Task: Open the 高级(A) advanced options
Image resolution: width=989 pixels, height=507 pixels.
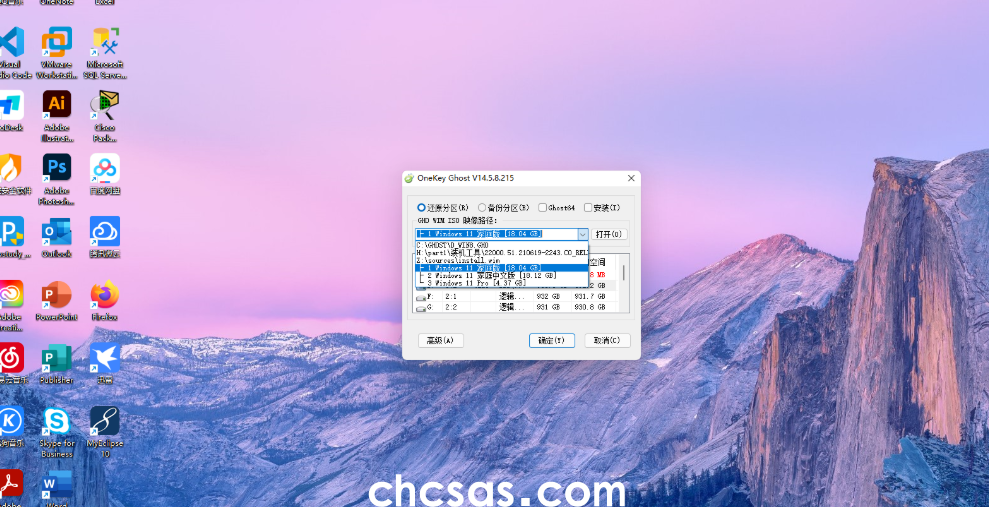Action: click(440, 341)
